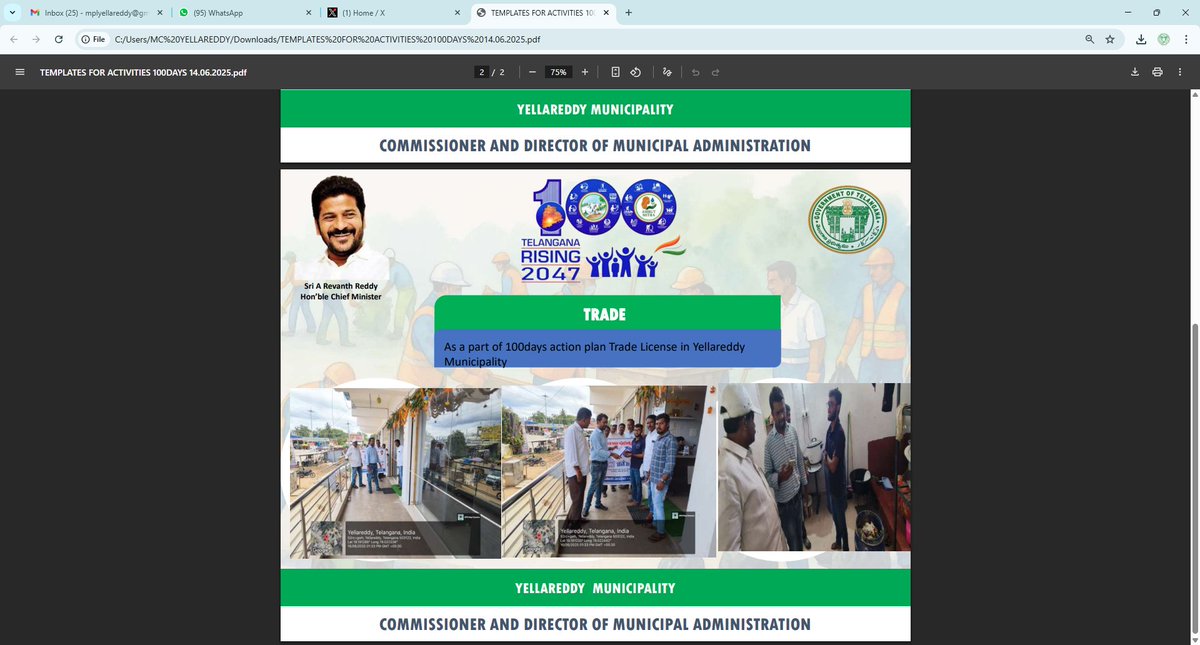Viewport: 1200px width, 645px height.
Task: Download the PDF from viewer toolbar
Action: pos(1135,72)
